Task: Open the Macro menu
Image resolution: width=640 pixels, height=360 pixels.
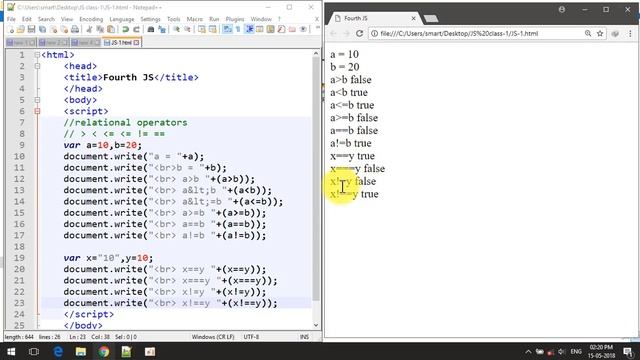Action: coord(194,19)
